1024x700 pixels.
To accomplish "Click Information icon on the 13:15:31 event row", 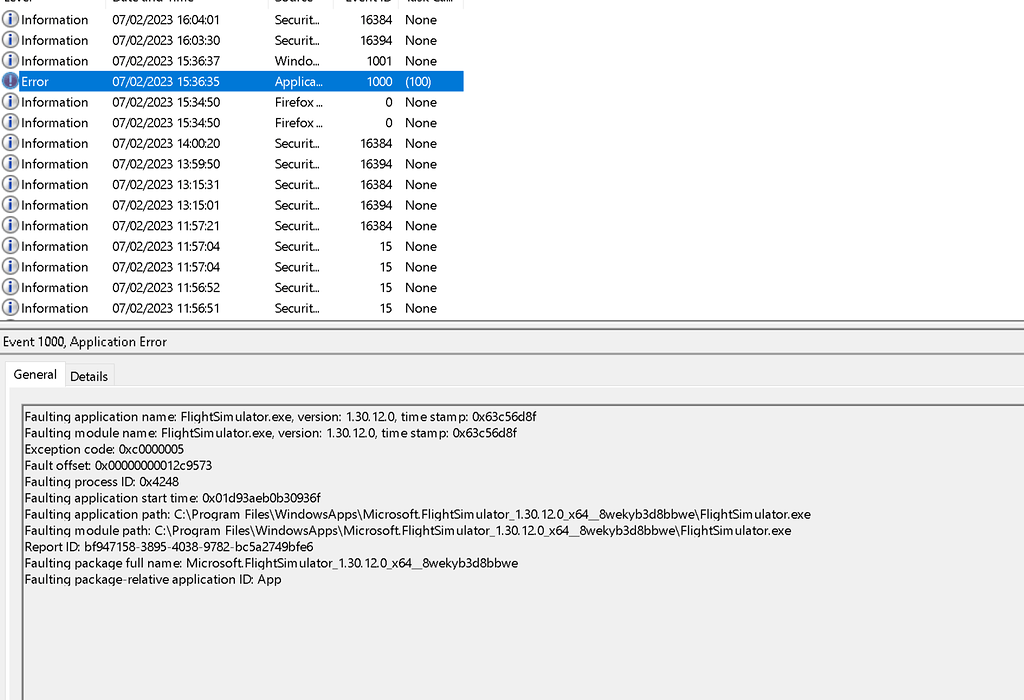I will tap(10, 184).
